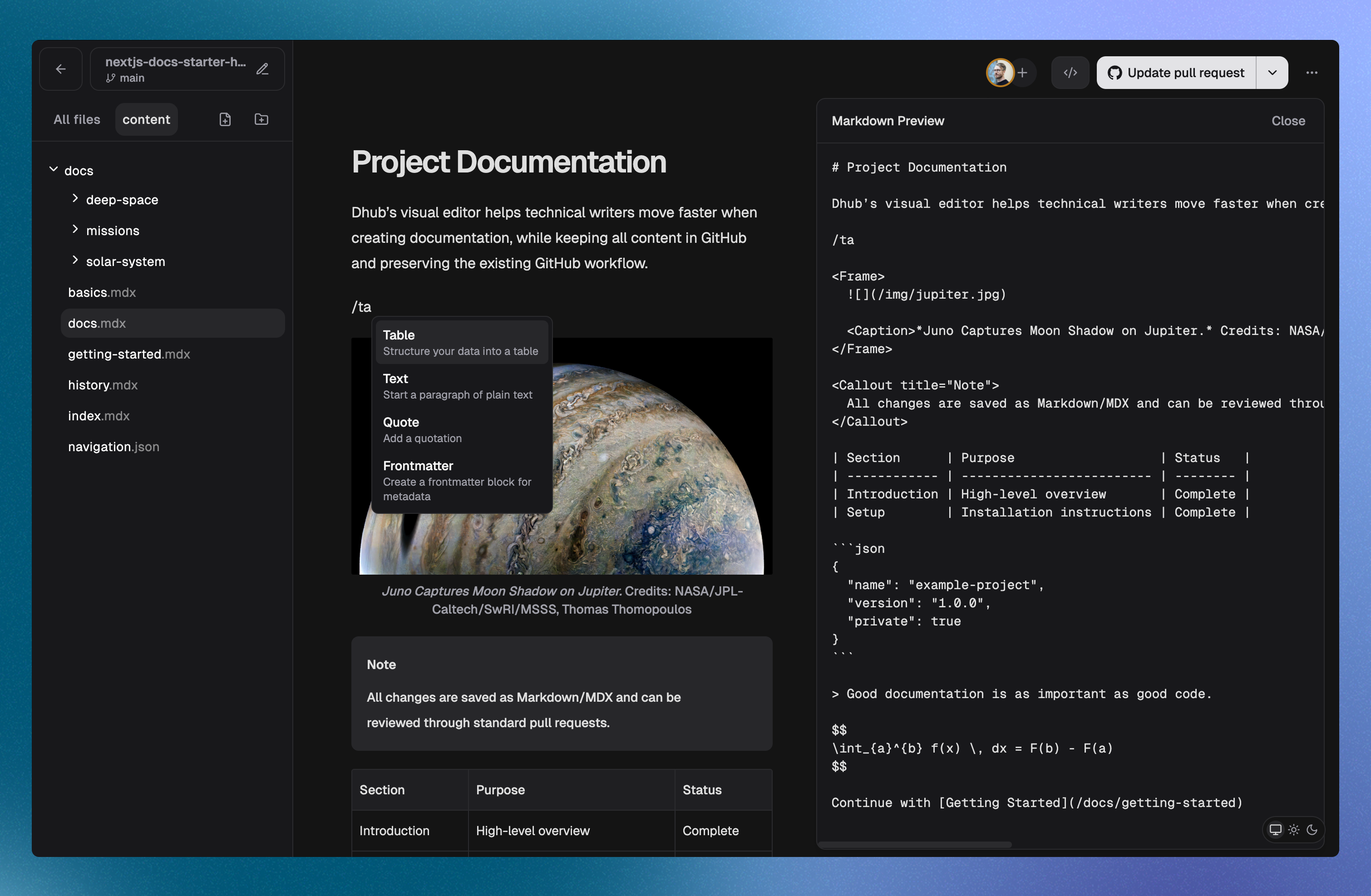
Task: Switch to light theme mode
Action: [1294, 830]
